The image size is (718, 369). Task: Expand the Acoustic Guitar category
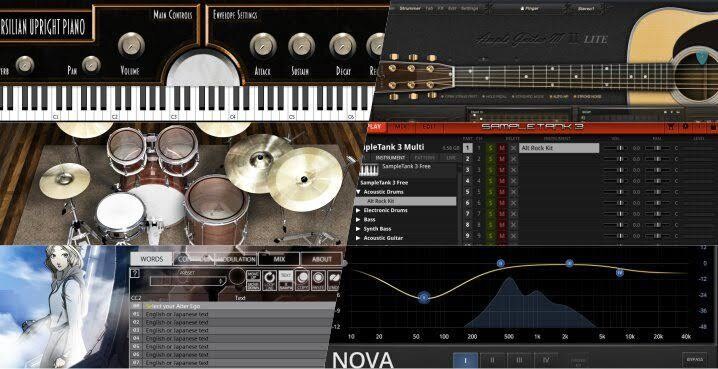click(x=359, y=238)
